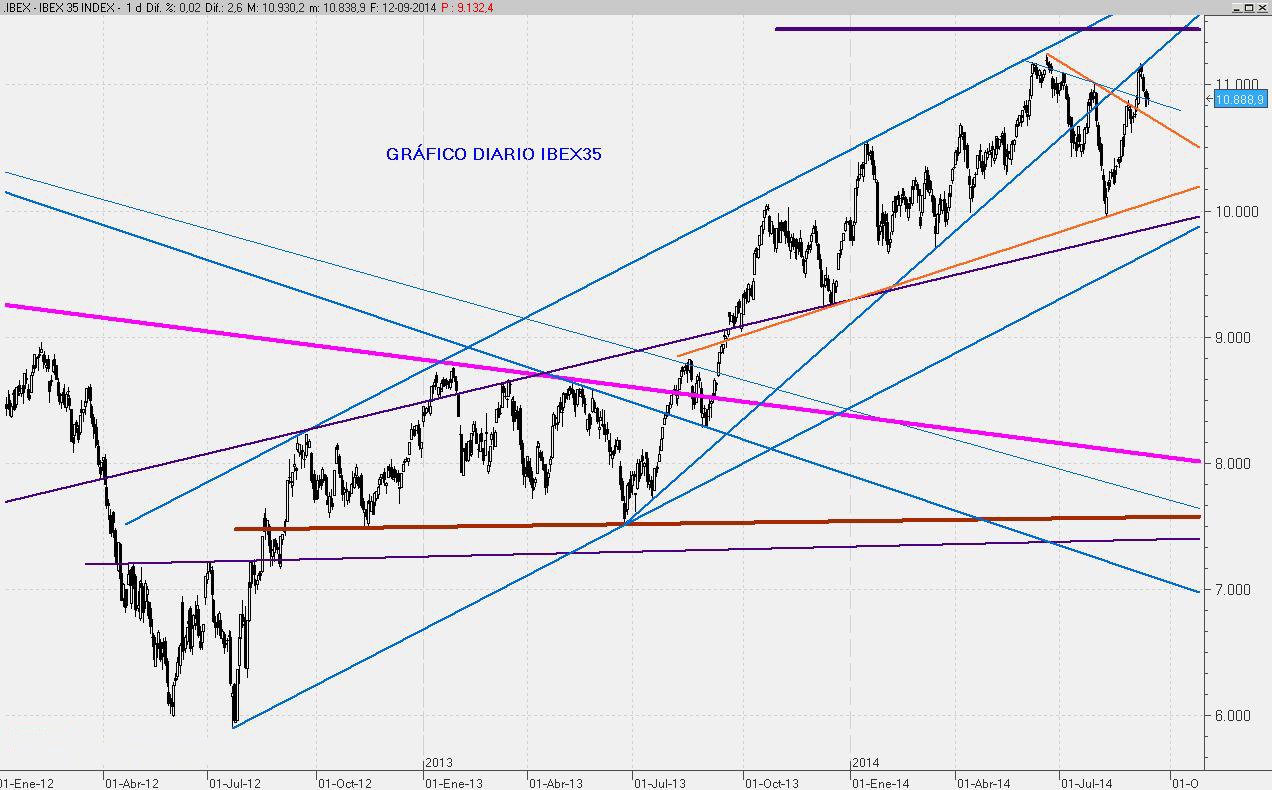Click the 10.000 price axis label
The width and height of the screenshot is (1272, 790).
(x=1236, y=211)
